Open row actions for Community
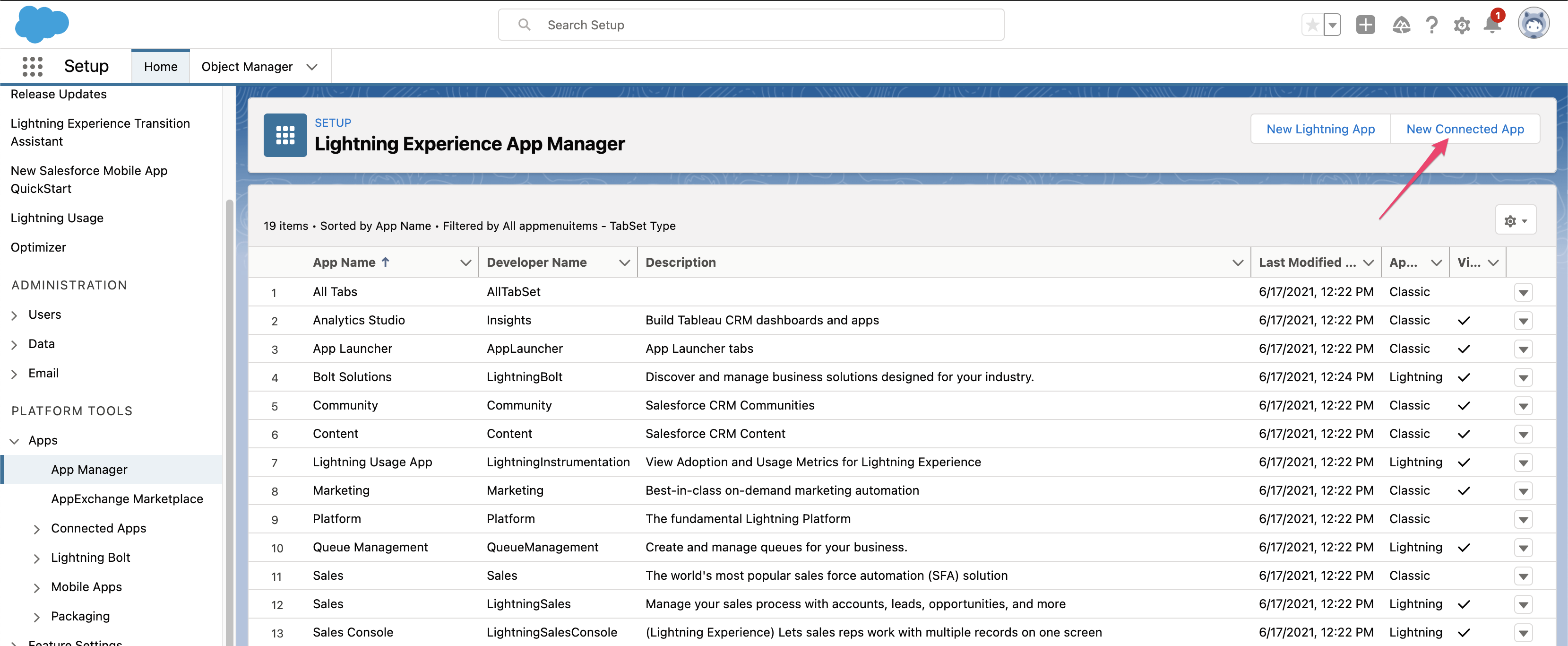The height and width of the screenshot is (646, 1568). coord(1523,405)
